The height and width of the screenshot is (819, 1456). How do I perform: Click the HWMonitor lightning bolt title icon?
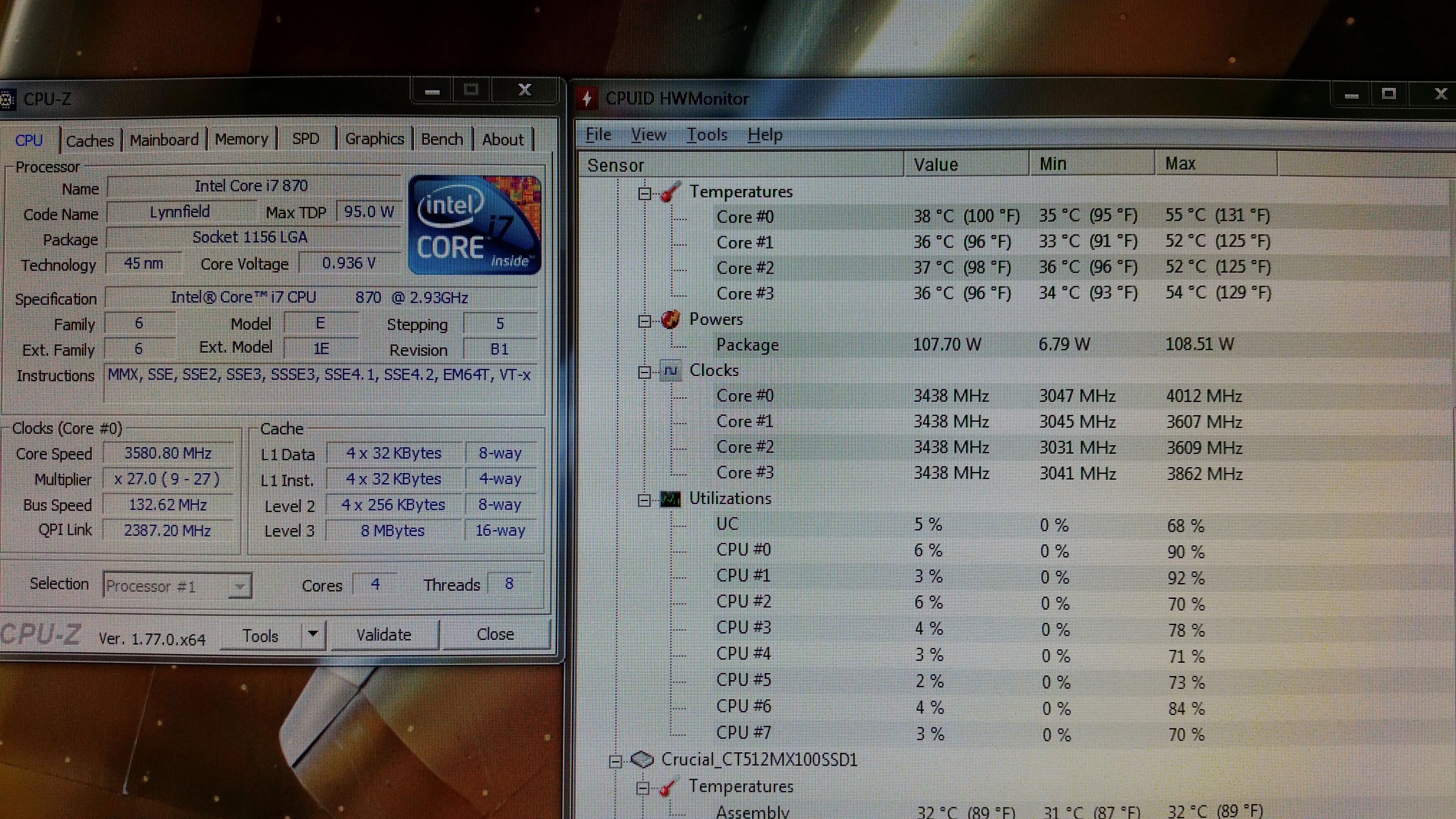587,99
